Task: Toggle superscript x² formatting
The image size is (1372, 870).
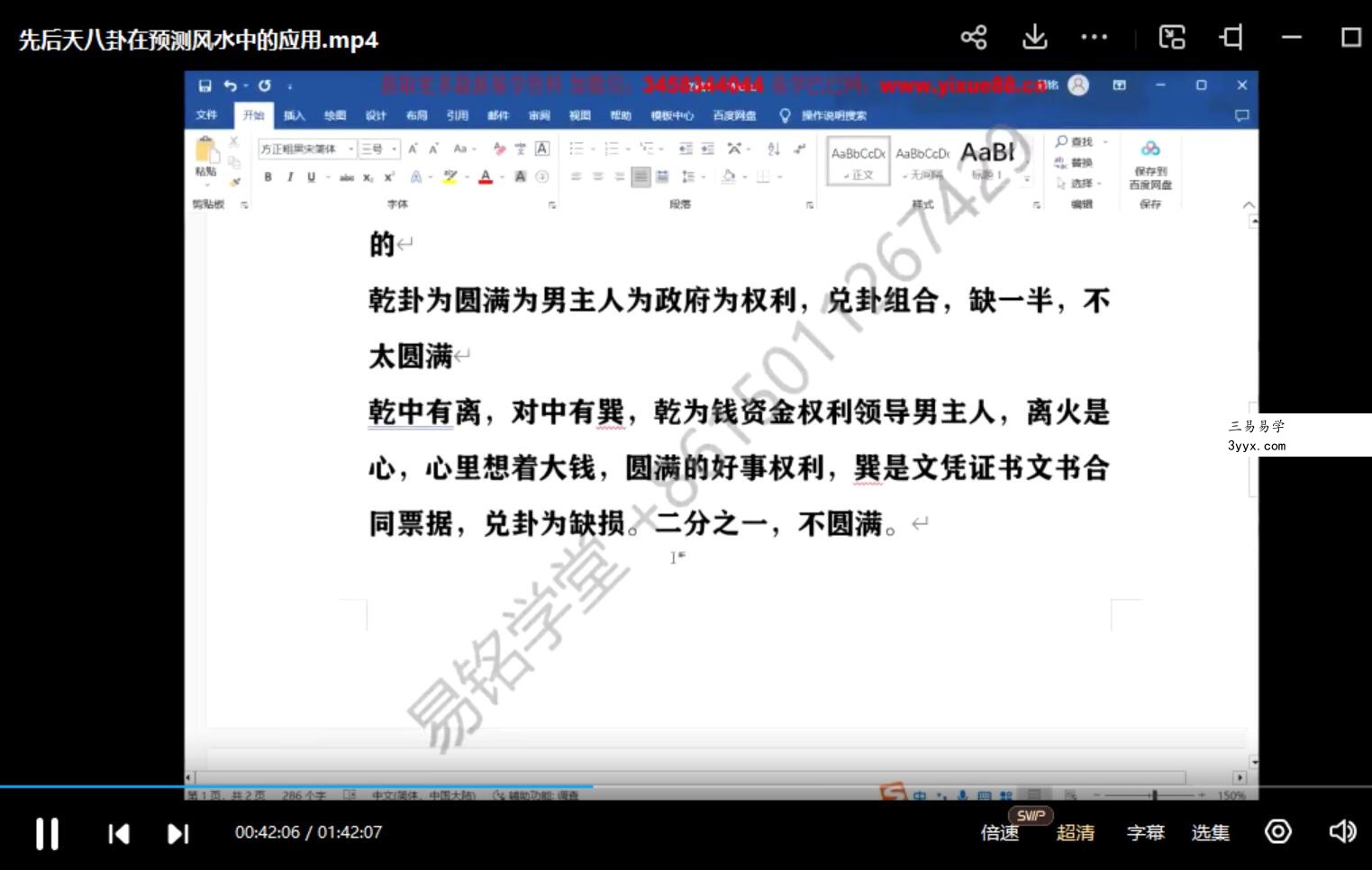Action: coord(389,177)
